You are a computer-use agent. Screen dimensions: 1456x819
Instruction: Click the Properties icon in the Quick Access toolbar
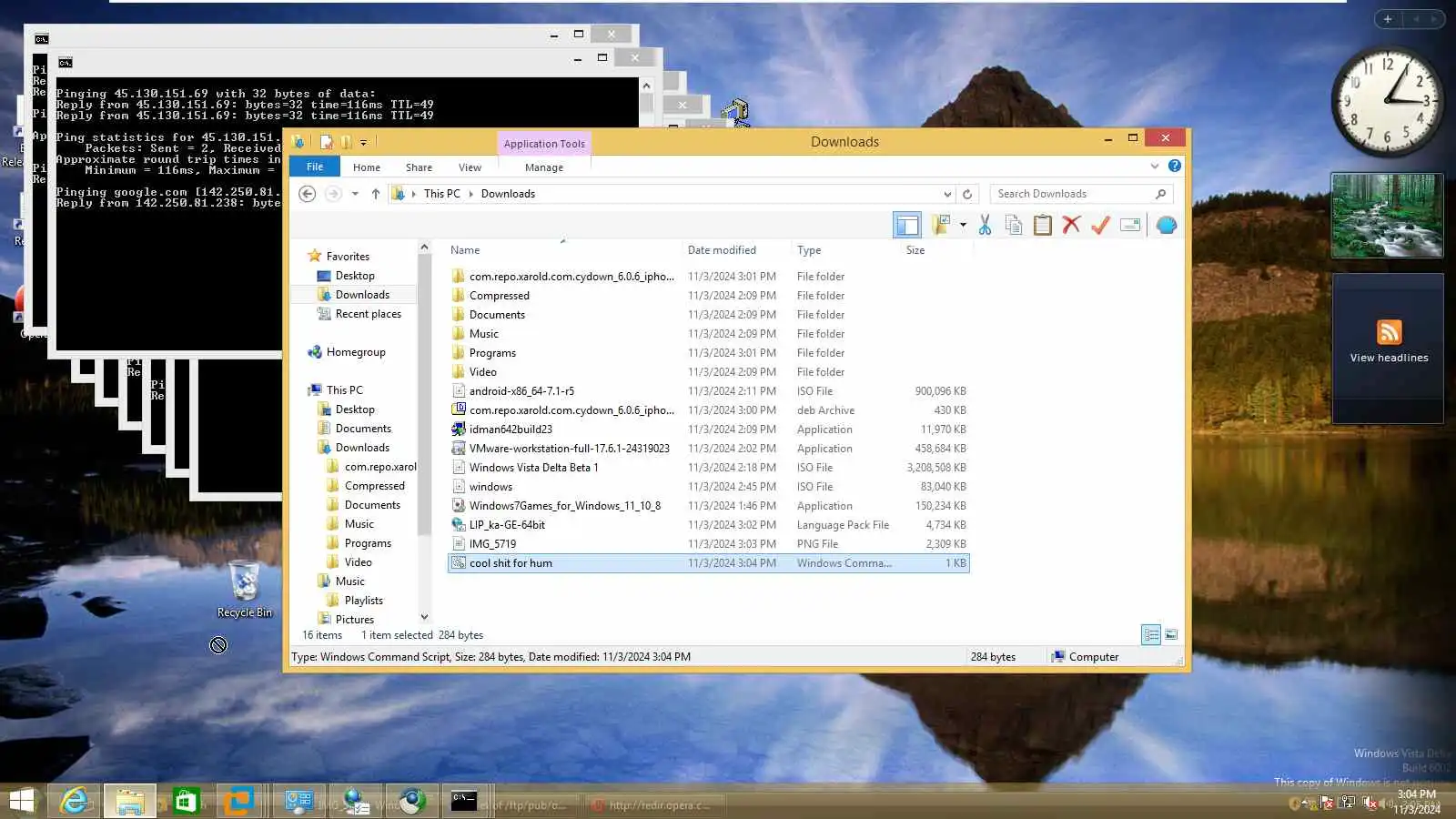(326, 142)
